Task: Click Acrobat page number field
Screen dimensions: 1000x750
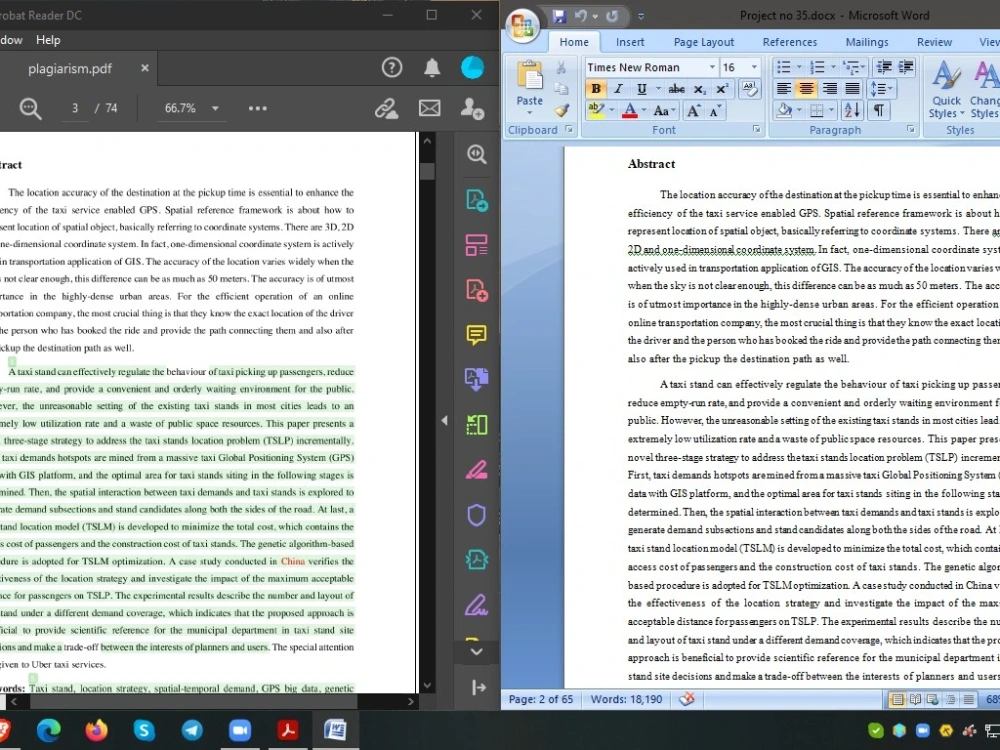Action: coord(75,108)
